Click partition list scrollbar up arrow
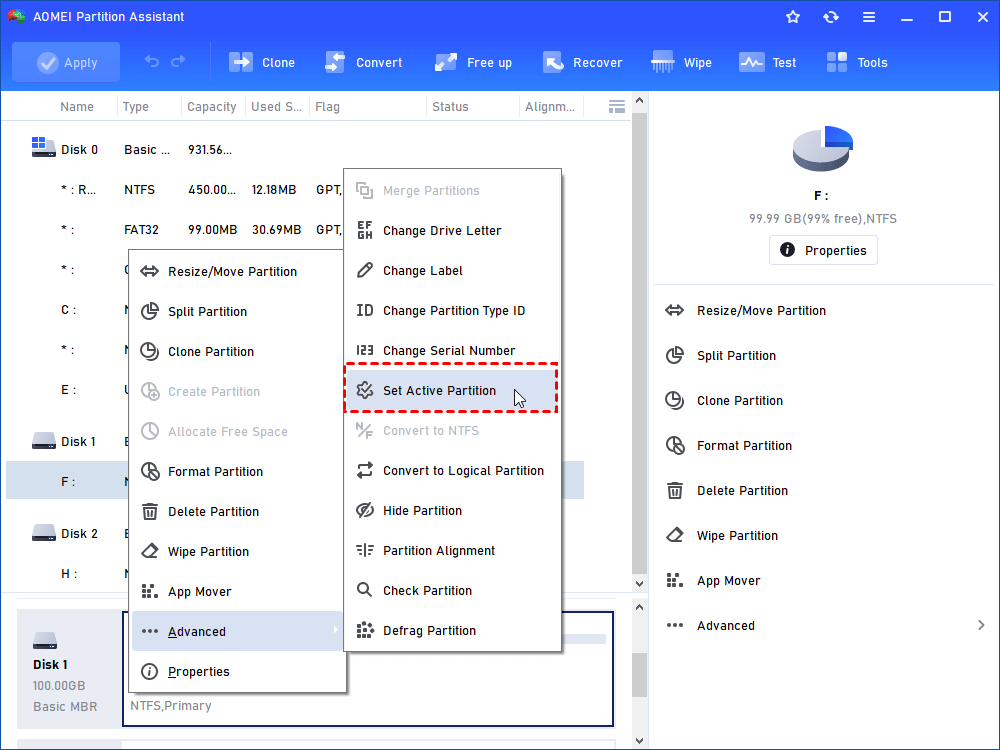This screenshot has height=750, width=1000. click(x=639, y=101)
